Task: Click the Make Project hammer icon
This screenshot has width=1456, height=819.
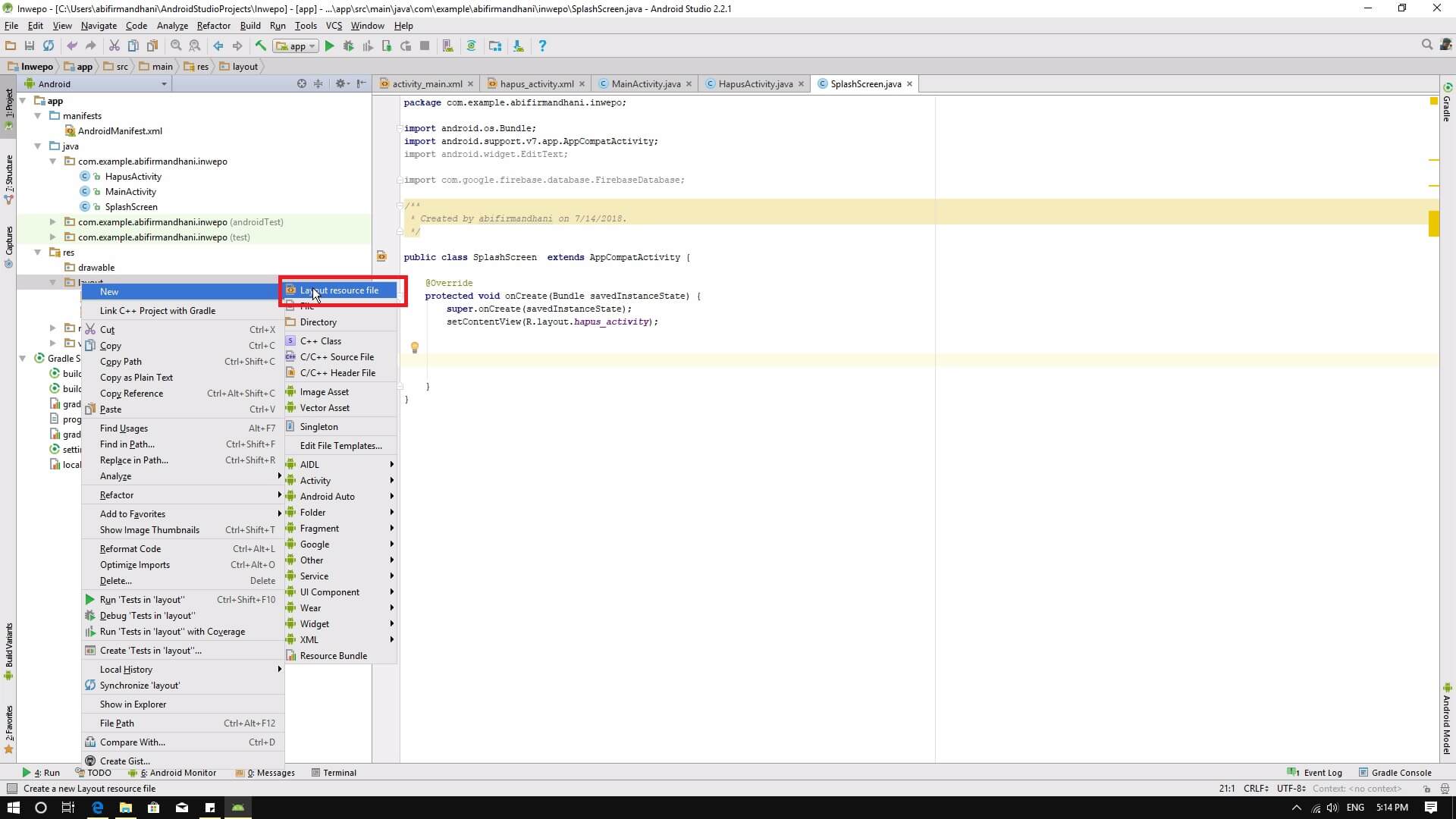Action: pyautogui.click(x=260, y=46)
